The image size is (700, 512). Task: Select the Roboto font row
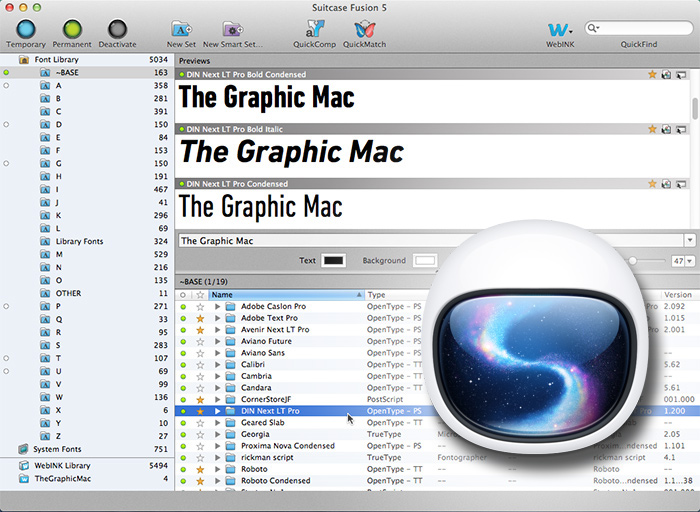tap(438, 469)
